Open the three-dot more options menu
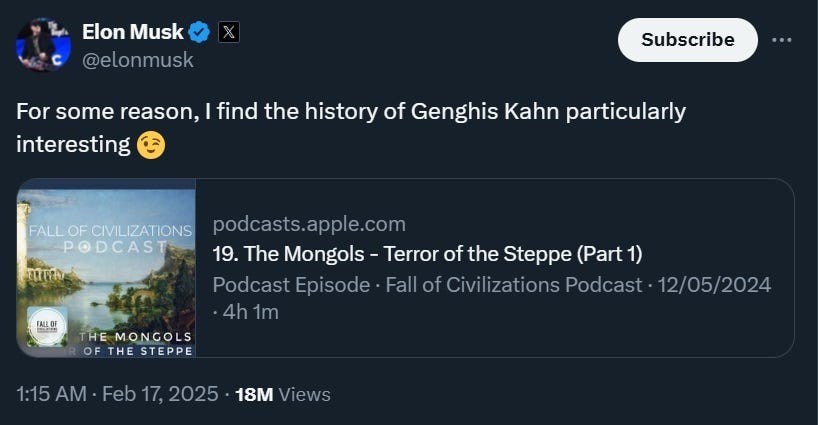Screen dimensions: 818x425 click(x=781, y=40)
